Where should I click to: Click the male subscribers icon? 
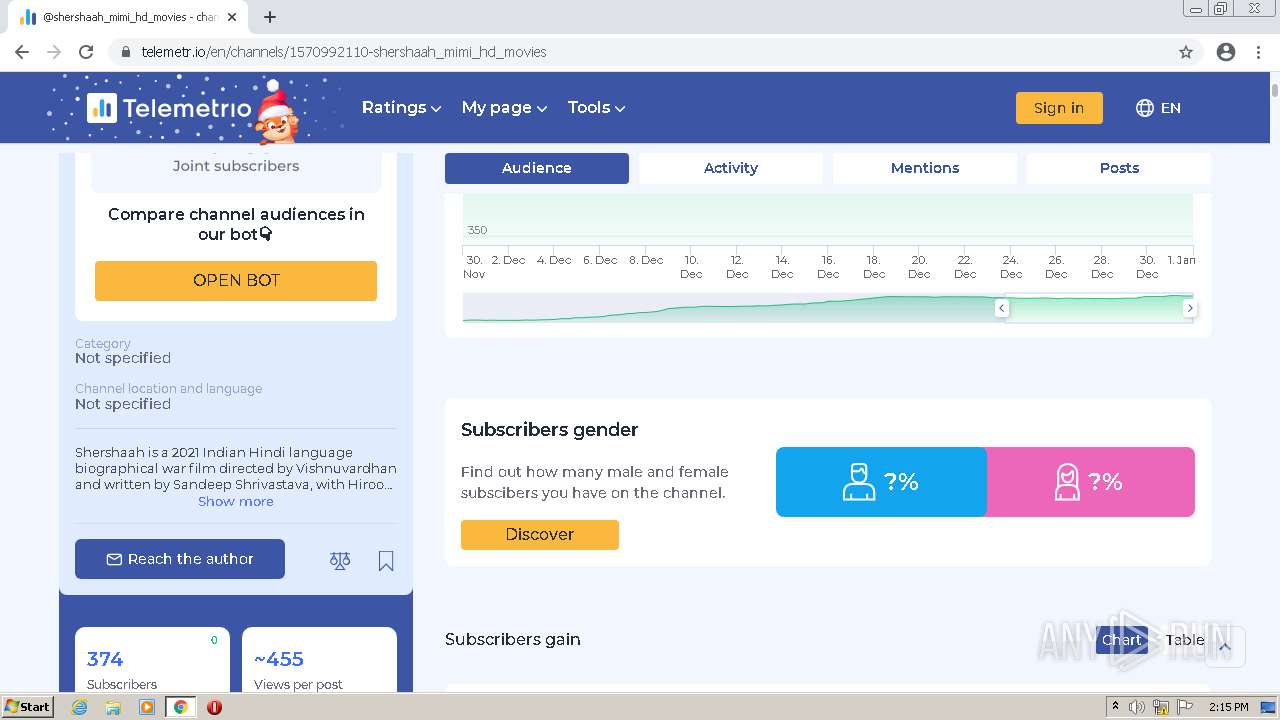pyautogui.click(x=859, y=481)
